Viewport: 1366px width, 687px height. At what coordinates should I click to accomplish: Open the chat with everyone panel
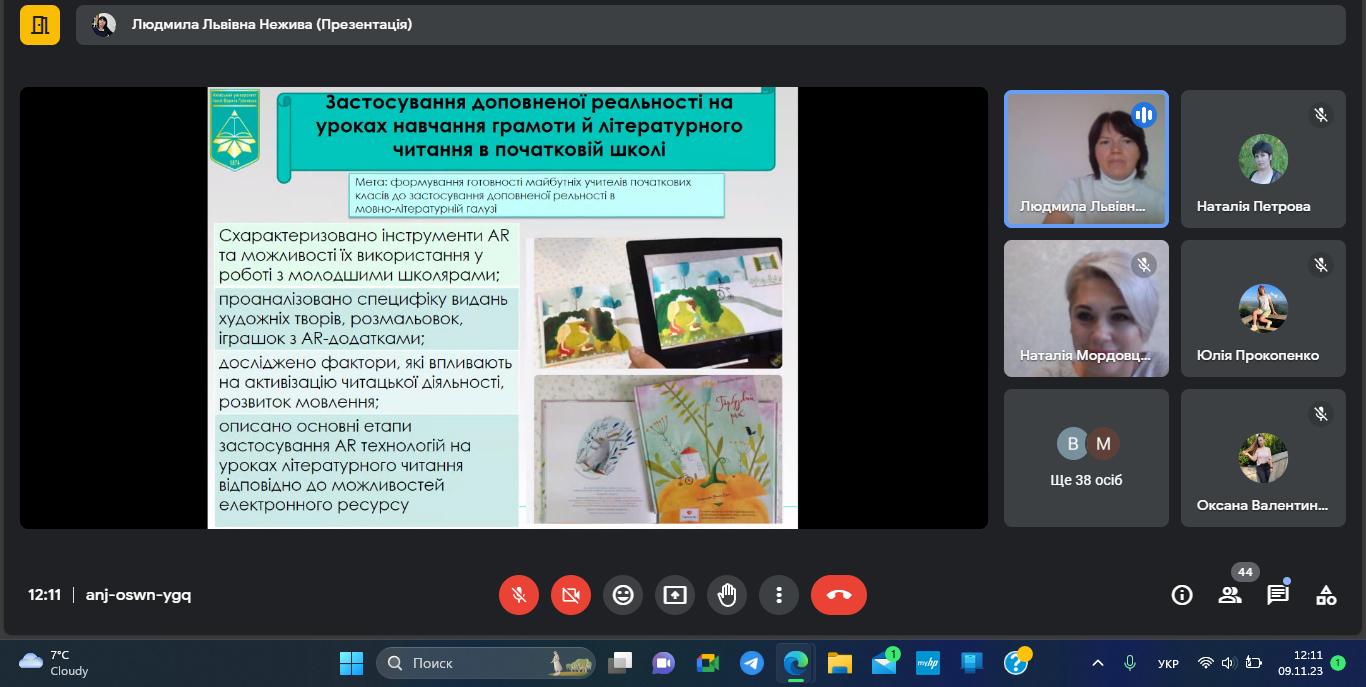tap(1278, 595)
